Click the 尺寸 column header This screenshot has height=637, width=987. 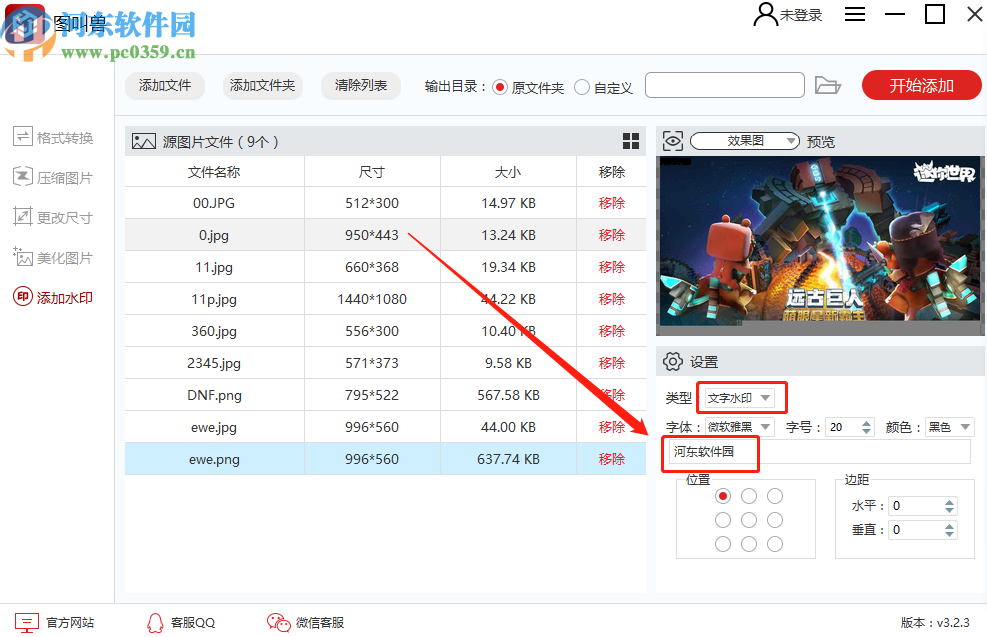click(372, 172)
